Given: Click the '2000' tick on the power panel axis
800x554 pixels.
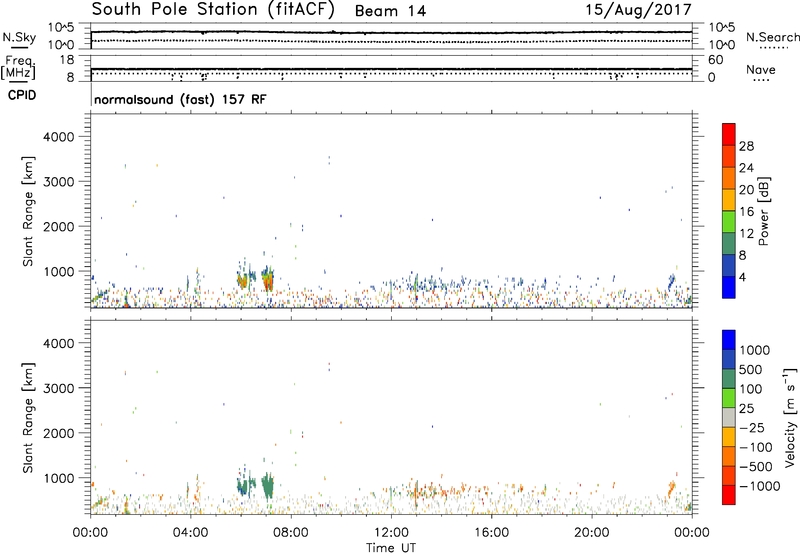Looking at the screenshot, I should (58, 226).
